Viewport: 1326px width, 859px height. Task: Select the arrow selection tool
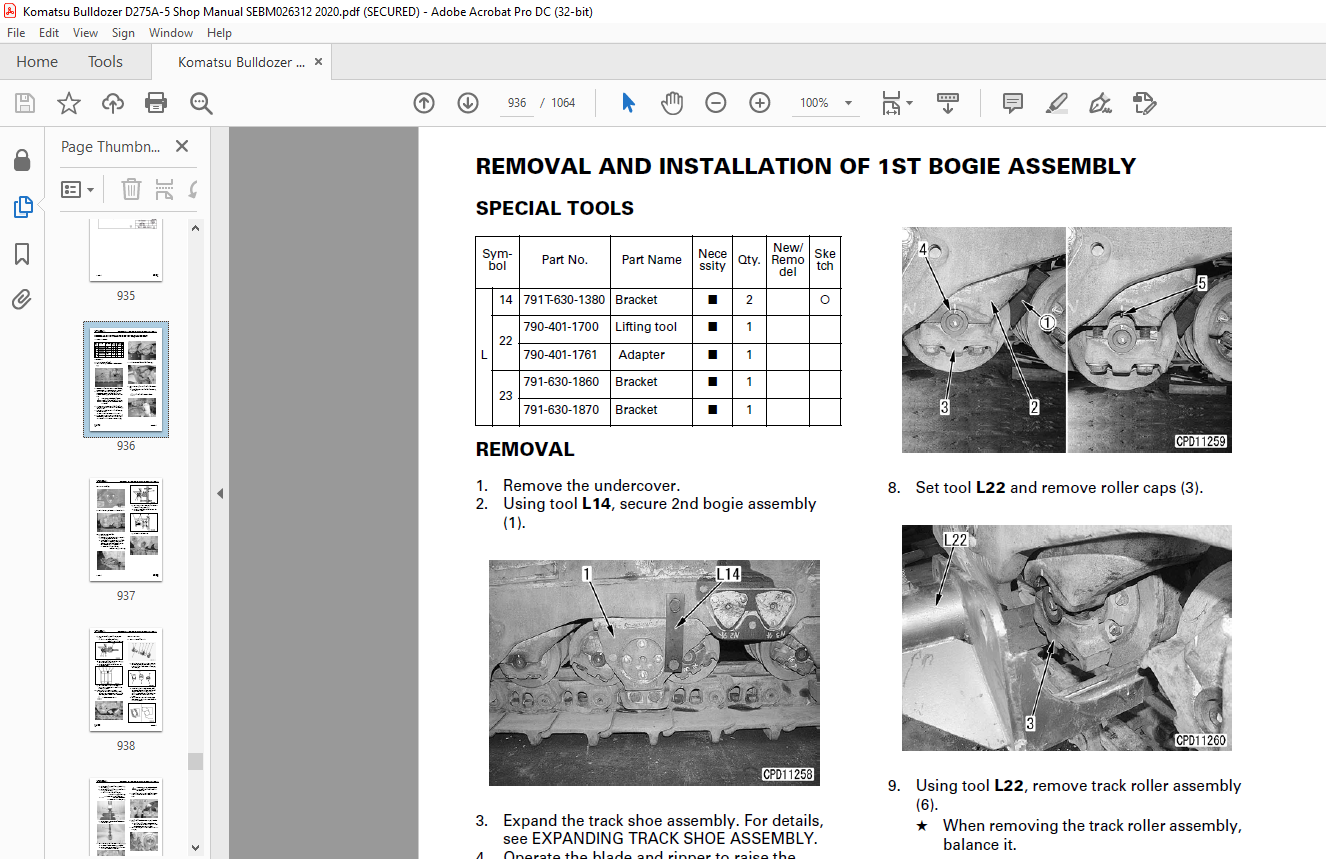click(628, 103)
